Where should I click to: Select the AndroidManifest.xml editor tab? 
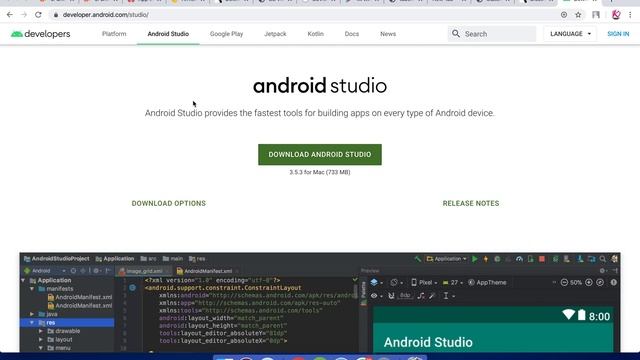(x=207, y=271)
